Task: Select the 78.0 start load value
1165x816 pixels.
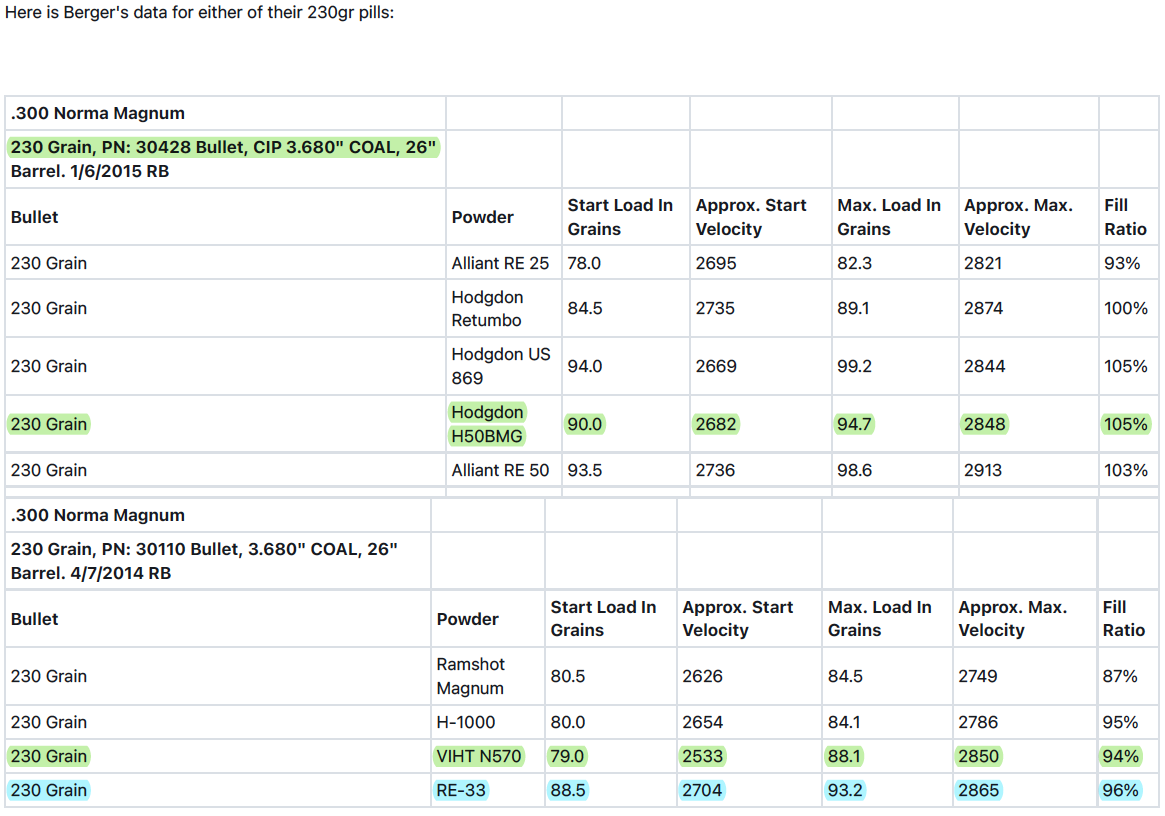Action: point(585,263)
